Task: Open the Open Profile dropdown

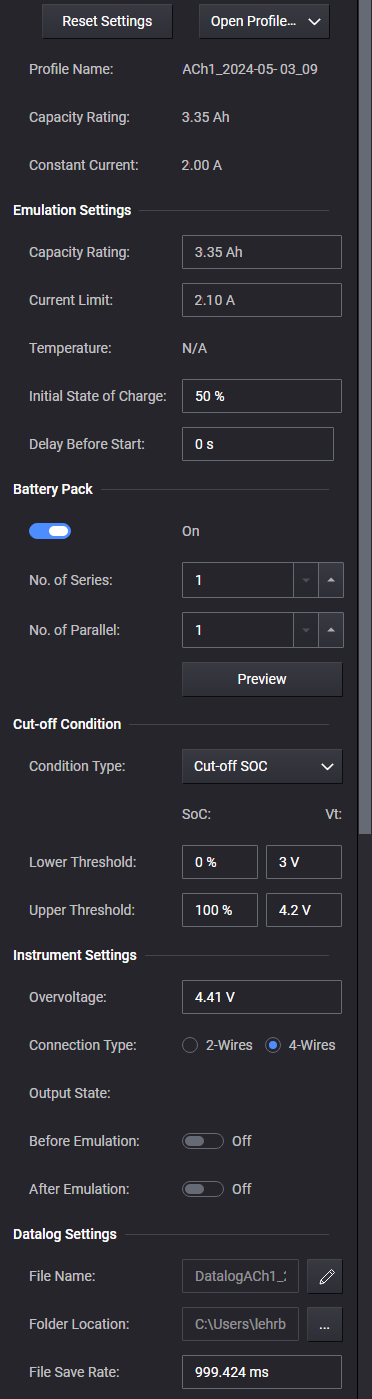Action: tap(264, 21)
